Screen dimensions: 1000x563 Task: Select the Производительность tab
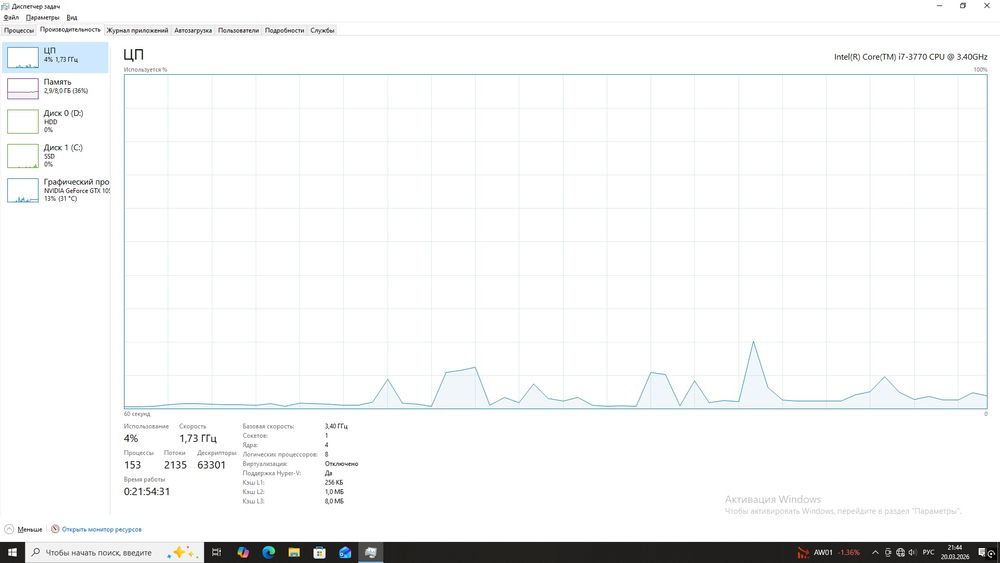coord(70,29)
